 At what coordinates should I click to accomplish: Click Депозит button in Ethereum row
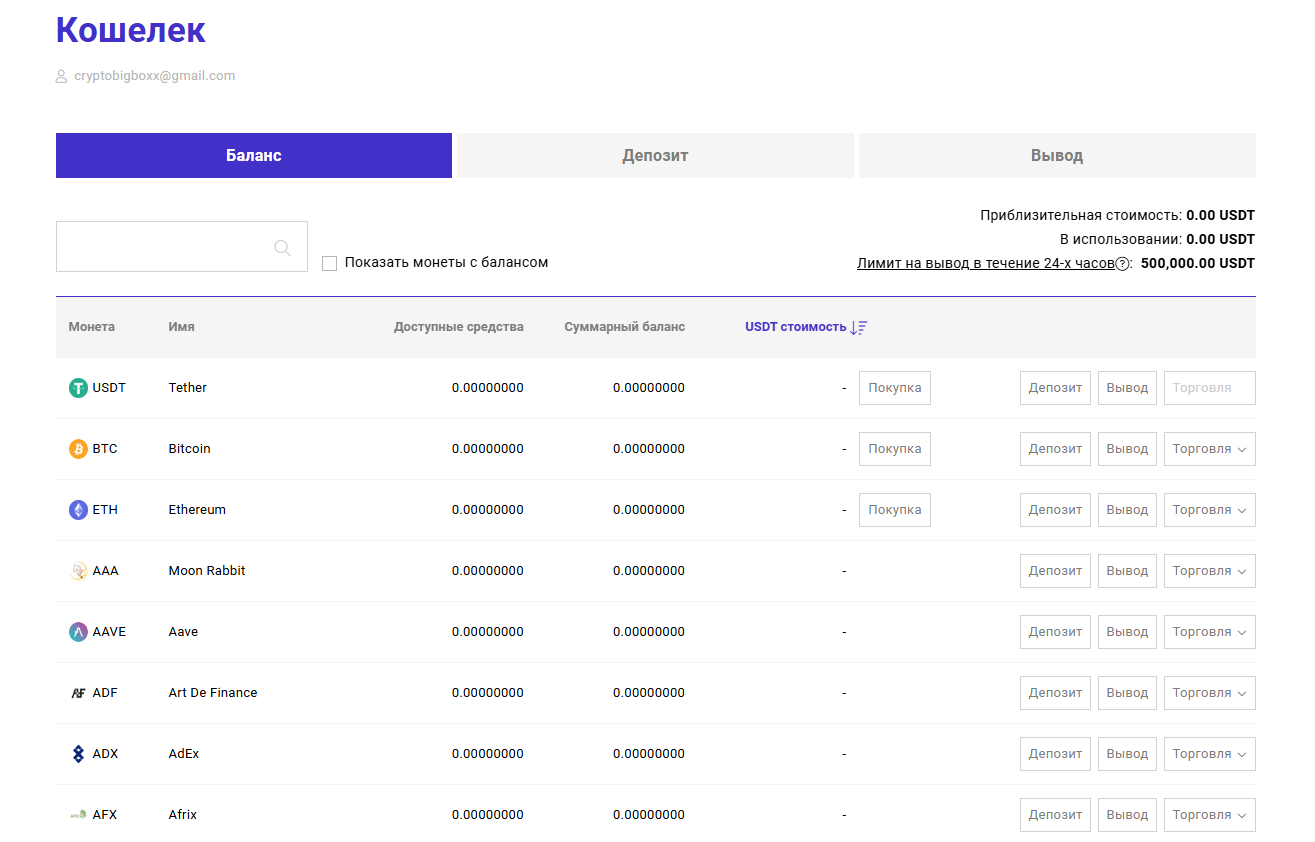pos(1055,510)
